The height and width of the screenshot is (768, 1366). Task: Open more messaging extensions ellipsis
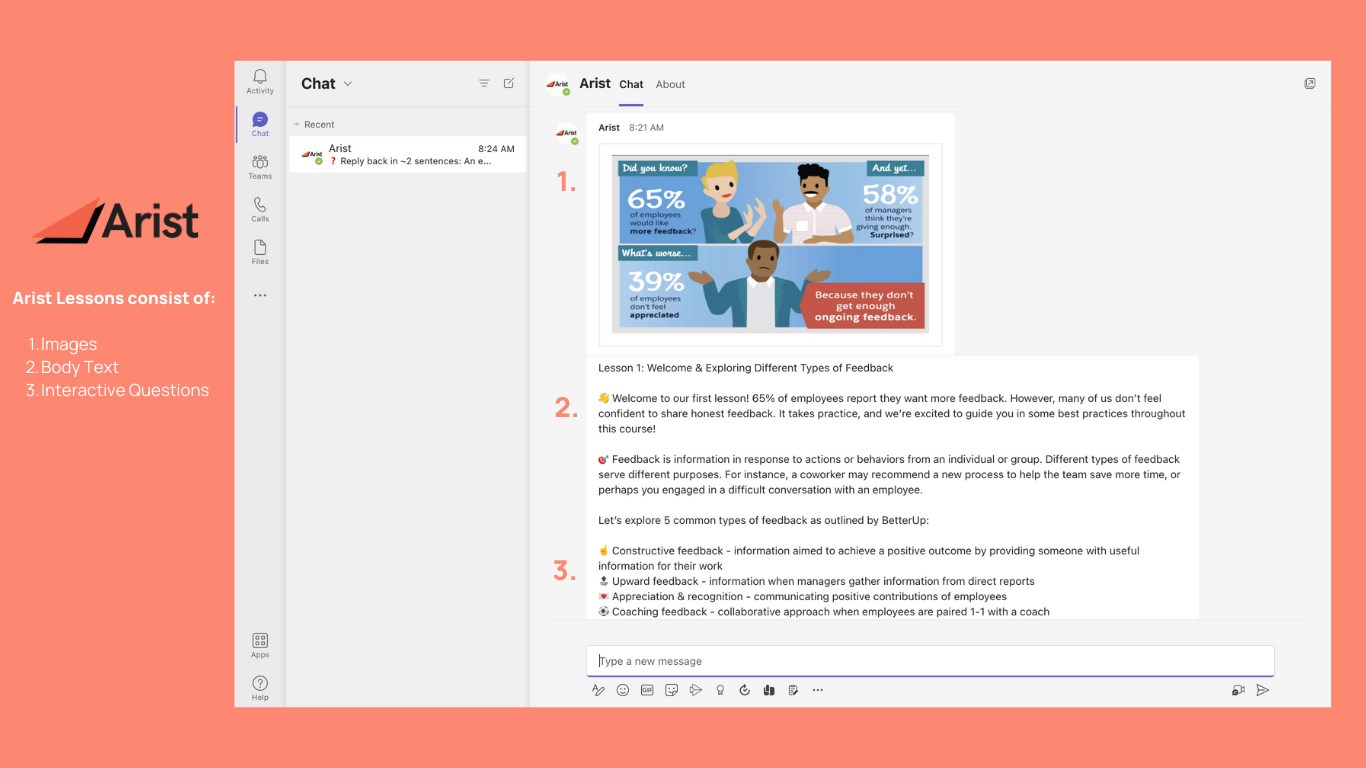pos(818,690)
